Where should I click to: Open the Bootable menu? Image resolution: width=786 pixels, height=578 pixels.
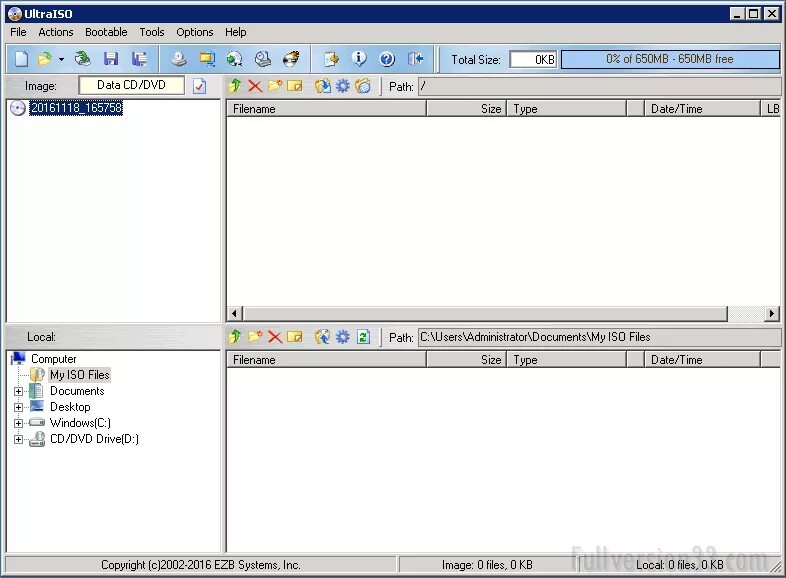point(106,32)
